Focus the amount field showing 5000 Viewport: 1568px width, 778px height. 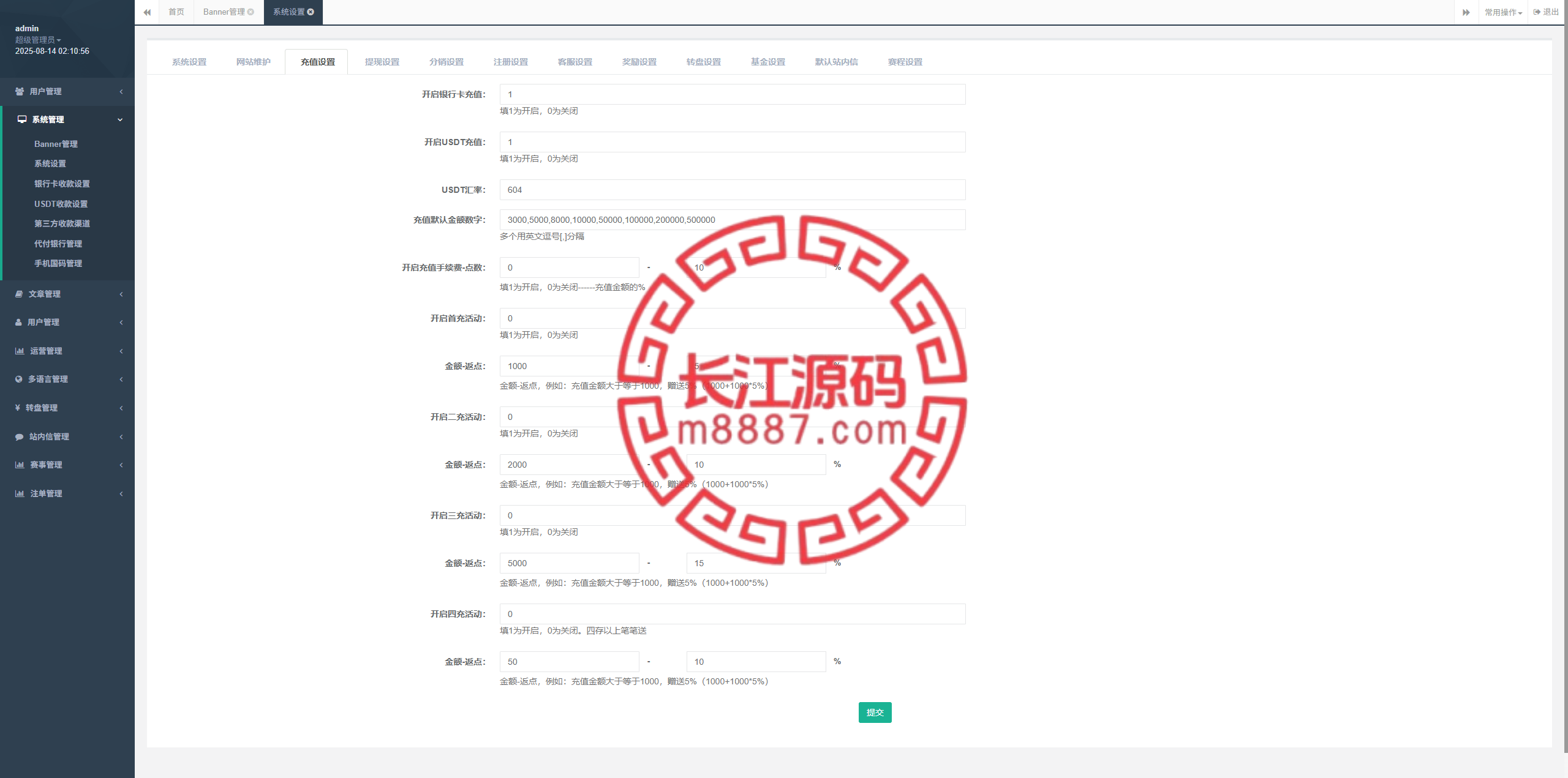[570, 563]
